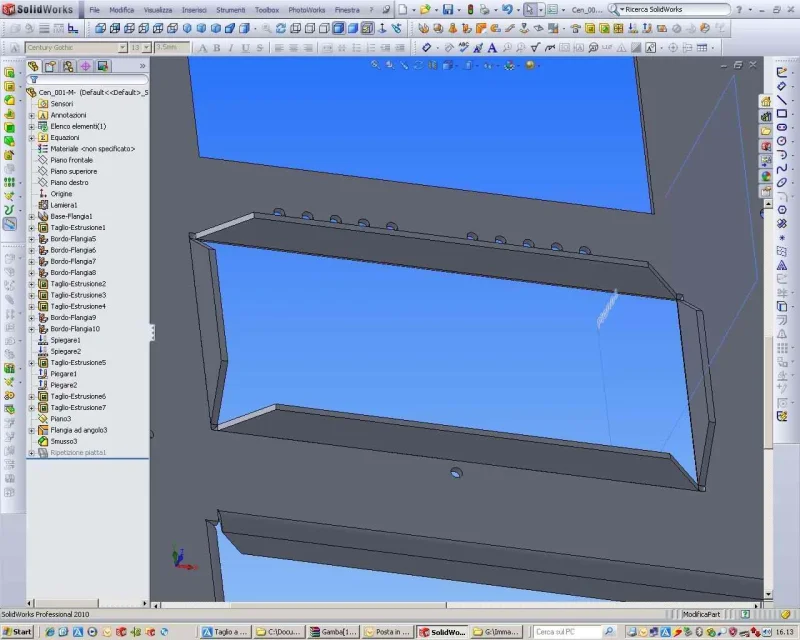Click the Spline sketch tool icon
The width and height of the screenshot is (800, 640).
(782, 168)
